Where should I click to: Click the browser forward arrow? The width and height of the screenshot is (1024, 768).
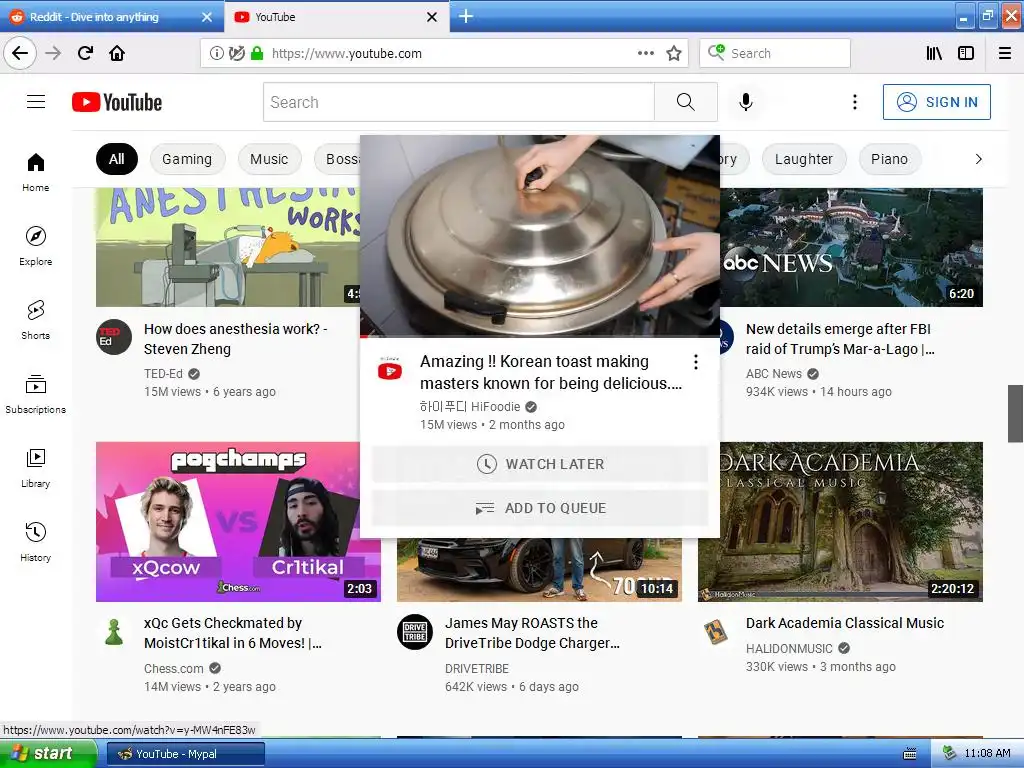click(x=53, y=53)
